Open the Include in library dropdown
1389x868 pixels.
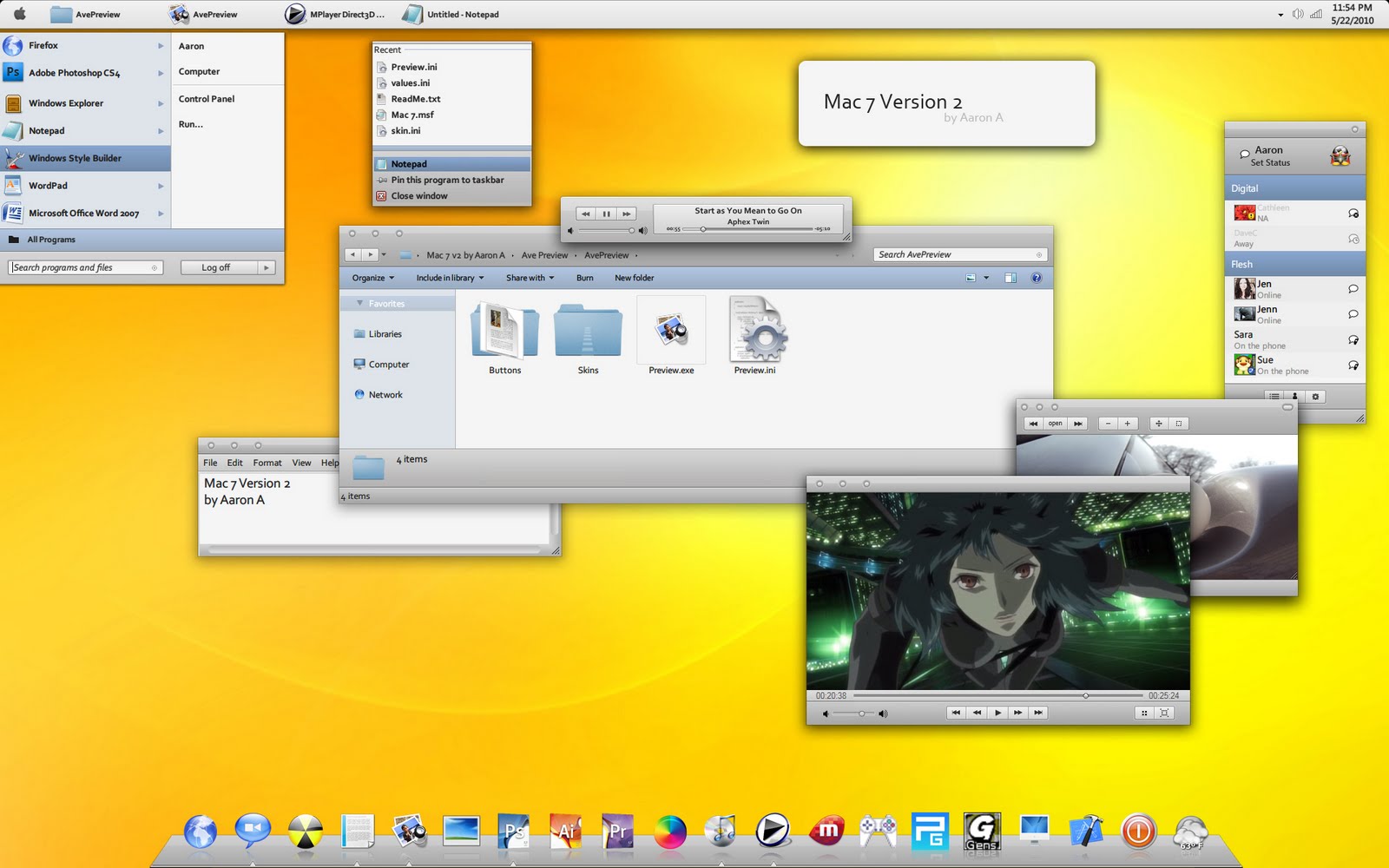click(445, 278)
